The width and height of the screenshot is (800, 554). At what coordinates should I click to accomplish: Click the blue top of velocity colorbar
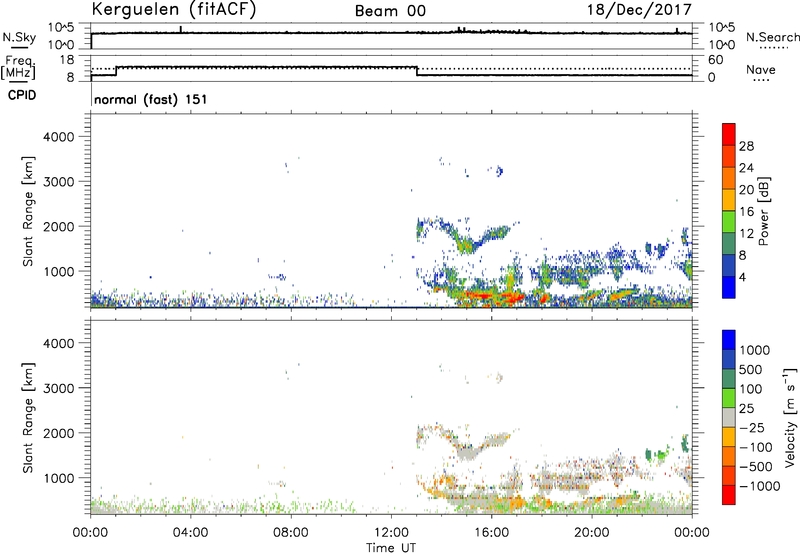pos(729,340)
